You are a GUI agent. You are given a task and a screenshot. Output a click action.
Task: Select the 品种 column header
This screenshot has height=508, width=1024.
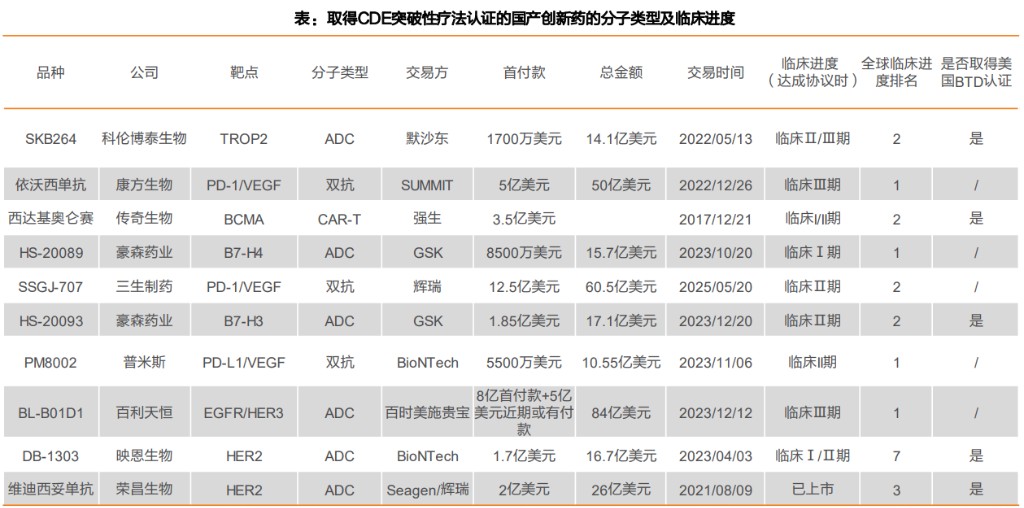(x=51, y=72)
